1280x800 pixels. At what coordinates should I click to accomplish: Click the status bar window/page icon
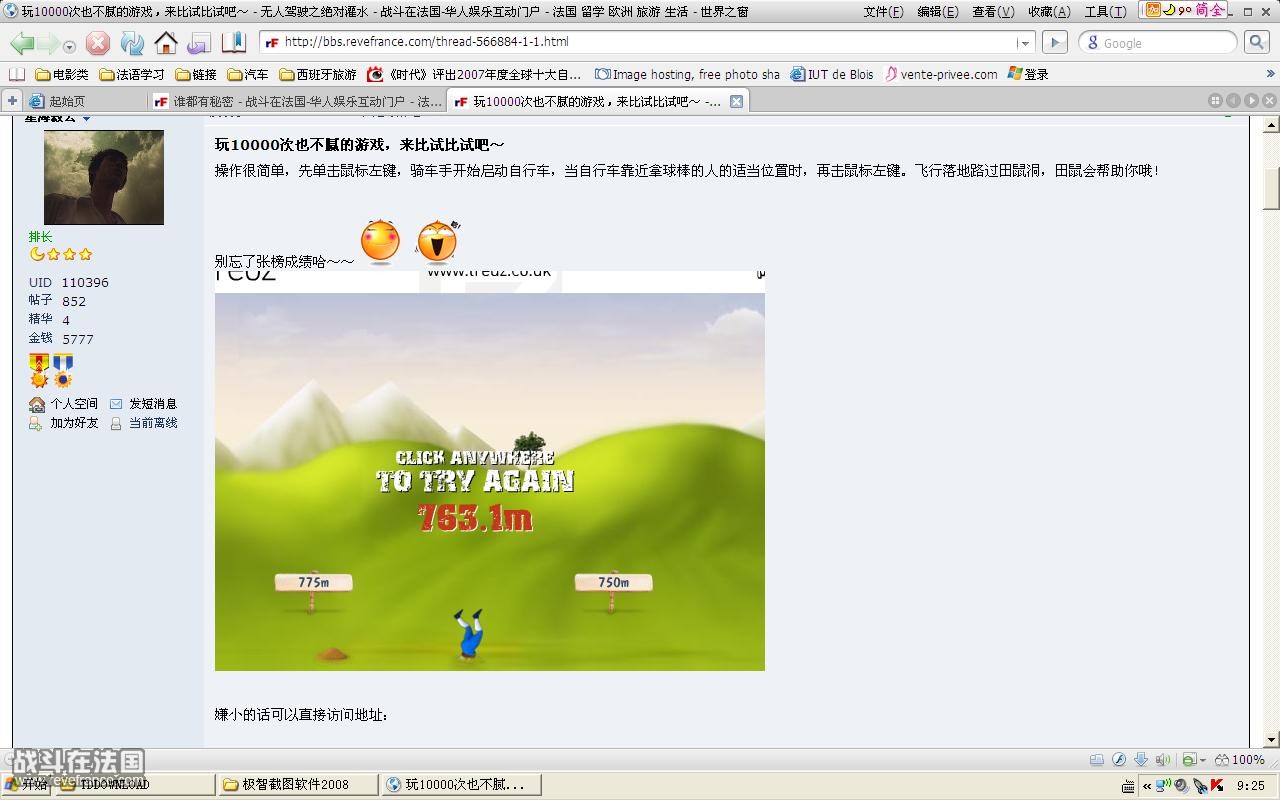[1097, 760]
